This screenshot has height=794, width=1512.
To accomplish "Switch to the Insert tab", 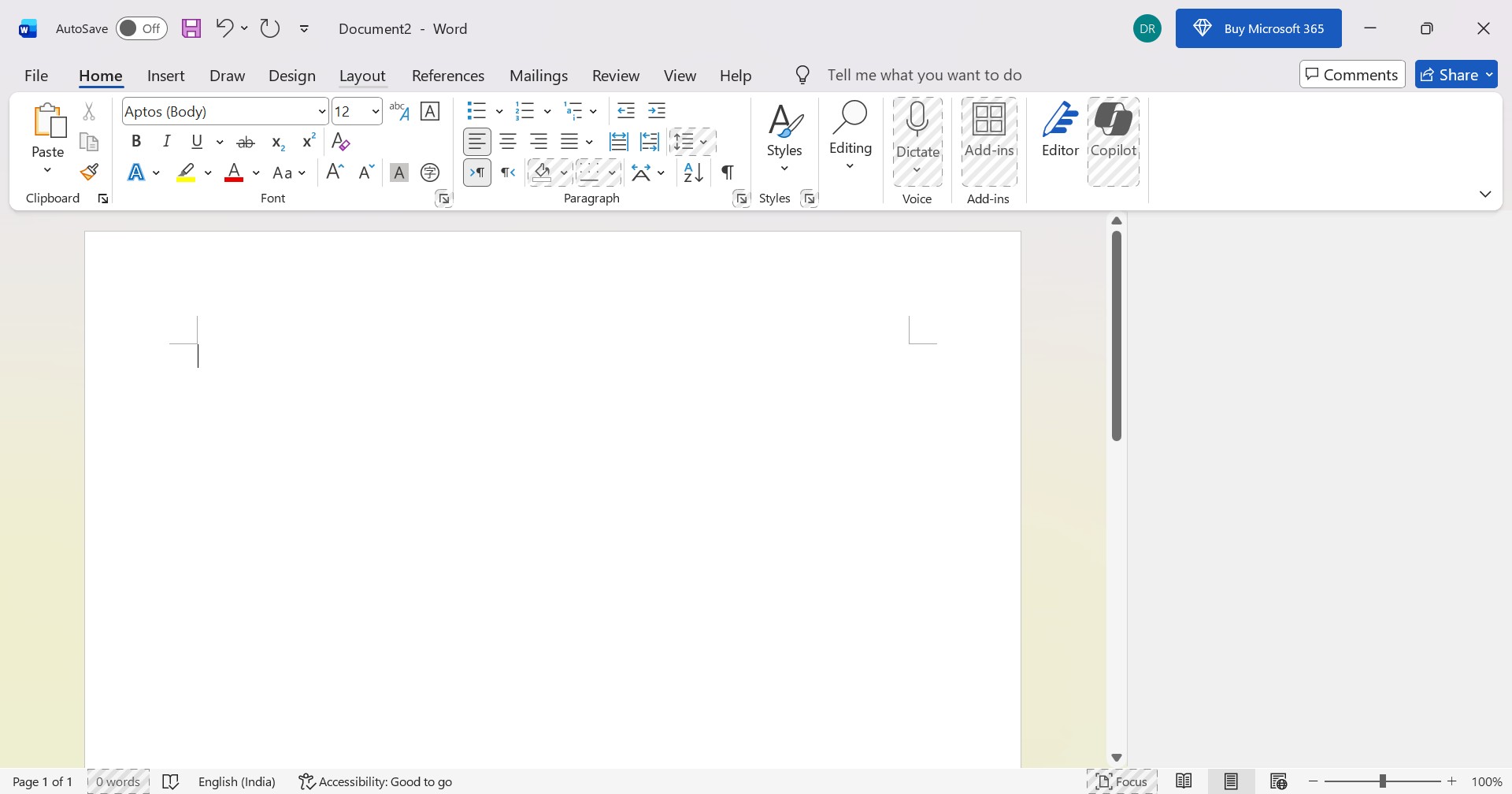I will 165,76.
